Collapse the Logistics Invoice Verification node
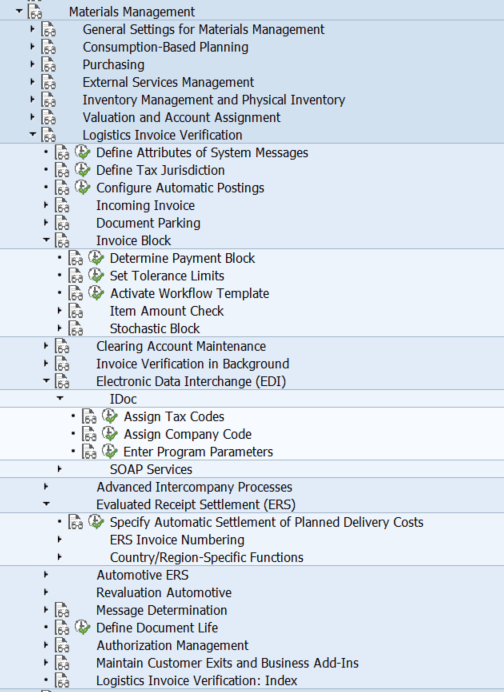This screenshot has height=692, width=504. (32, 134)
